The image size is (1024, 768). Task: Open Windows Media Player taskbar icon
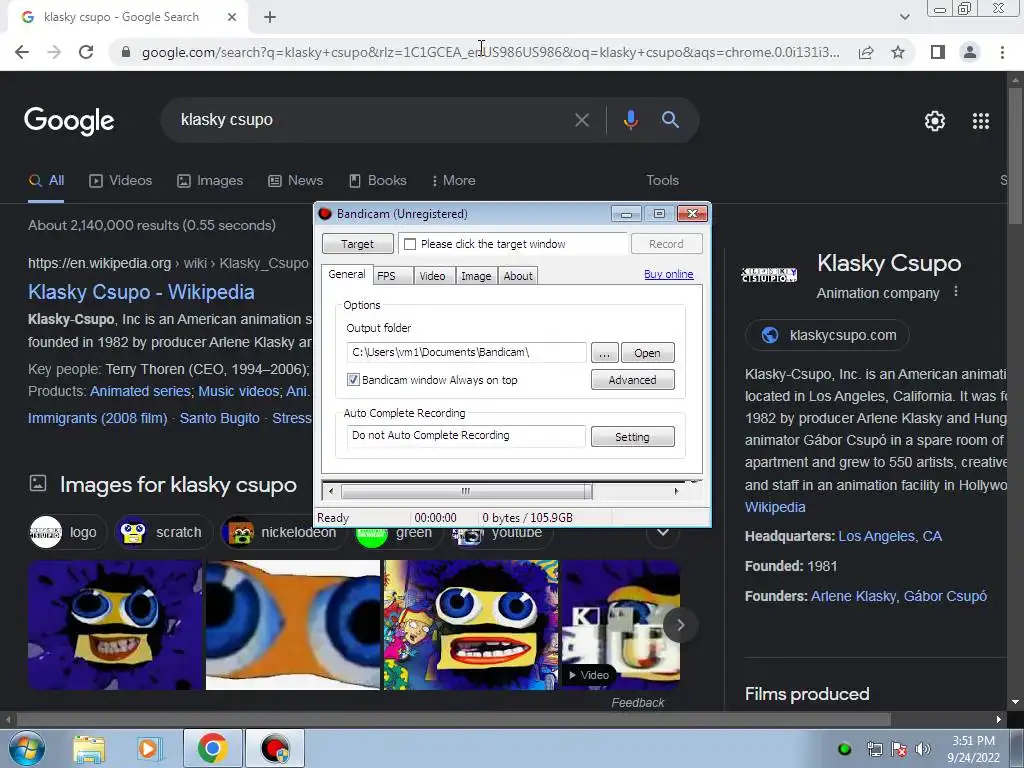[x=149, y=748]
